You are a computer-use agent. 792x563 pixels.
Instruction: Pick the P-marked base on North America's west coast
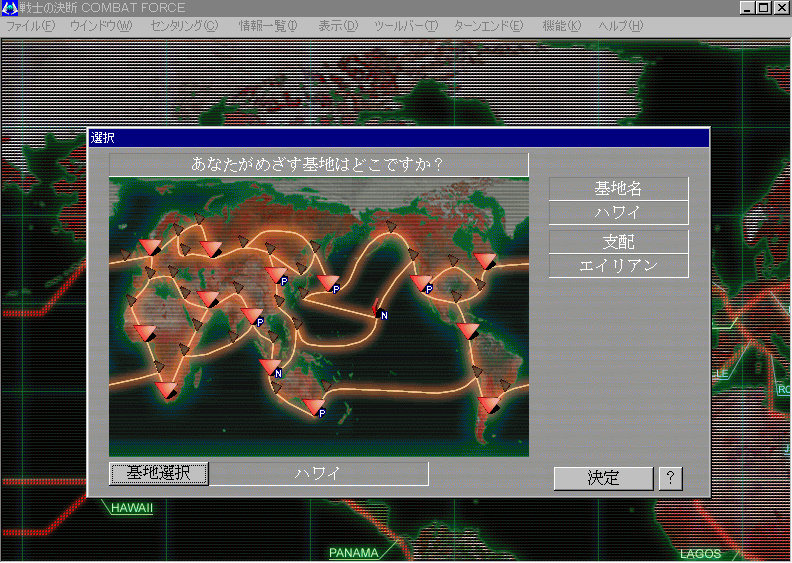(422, 284)
